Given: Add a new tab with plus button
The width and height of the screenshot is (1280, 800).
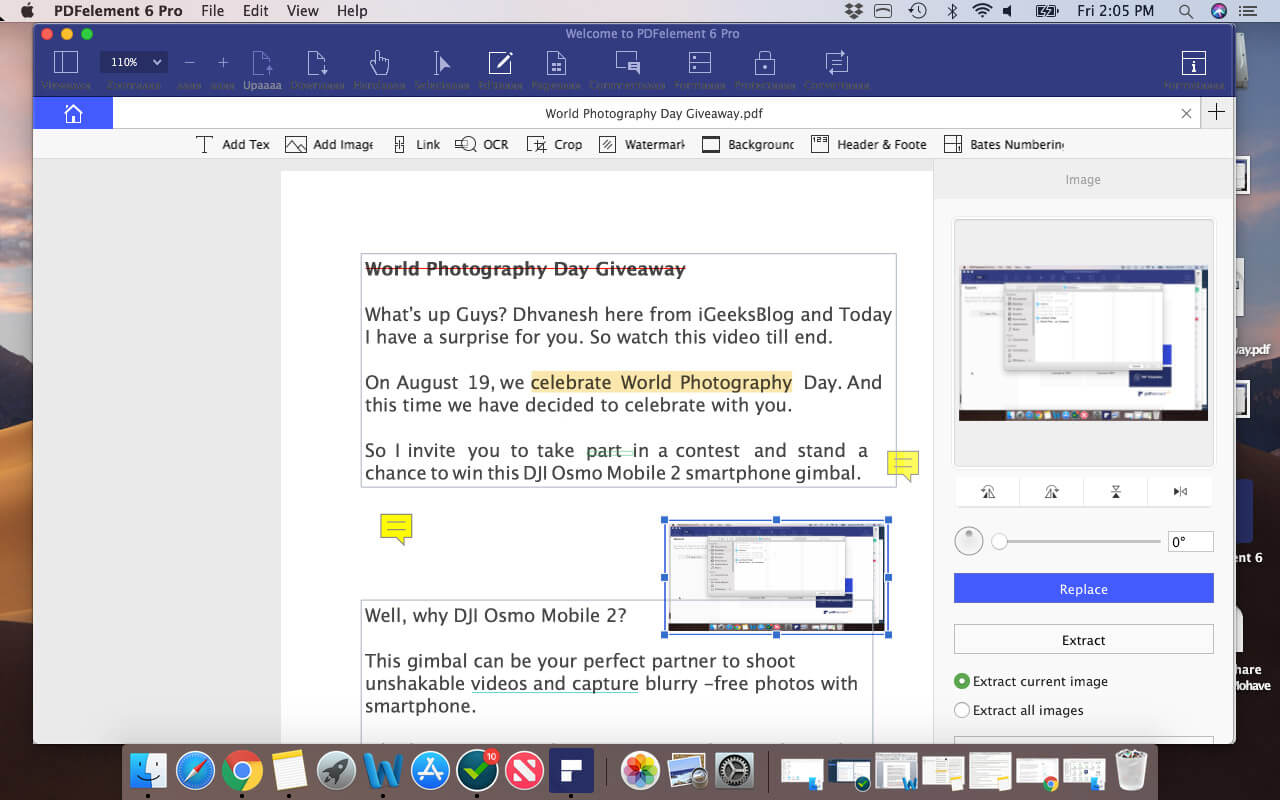Looking at the screenshot, I should coord(1216,112).
